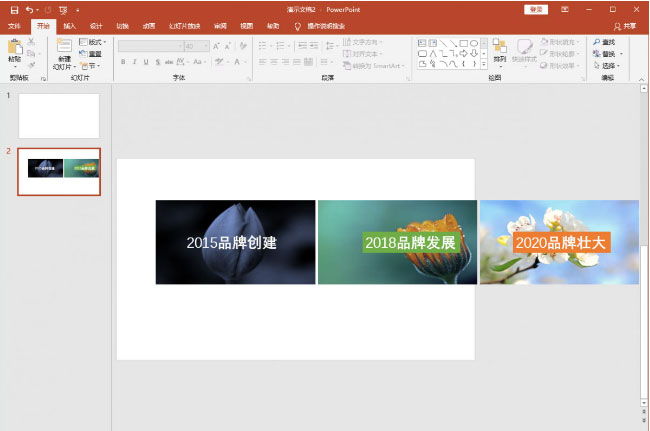The image size is (650, 431).
Task: Expand the shapes gallery more button
Action: pos(484,64)
